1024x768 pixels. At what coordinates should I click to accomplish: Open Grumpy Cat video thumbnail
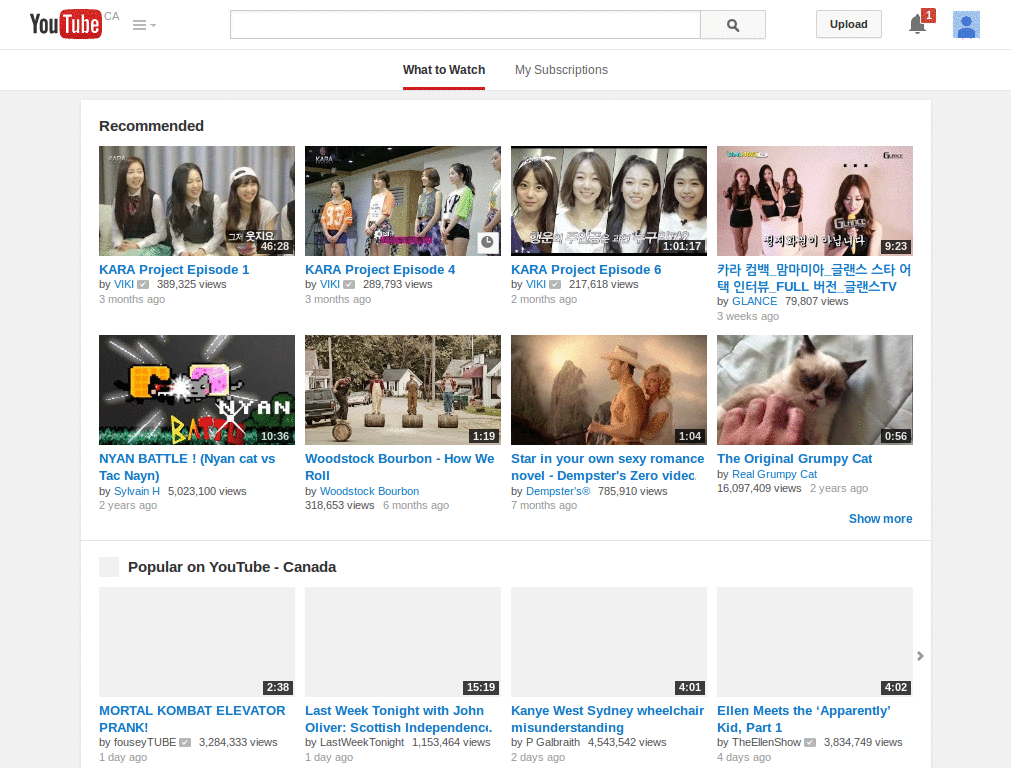[814, 391]
